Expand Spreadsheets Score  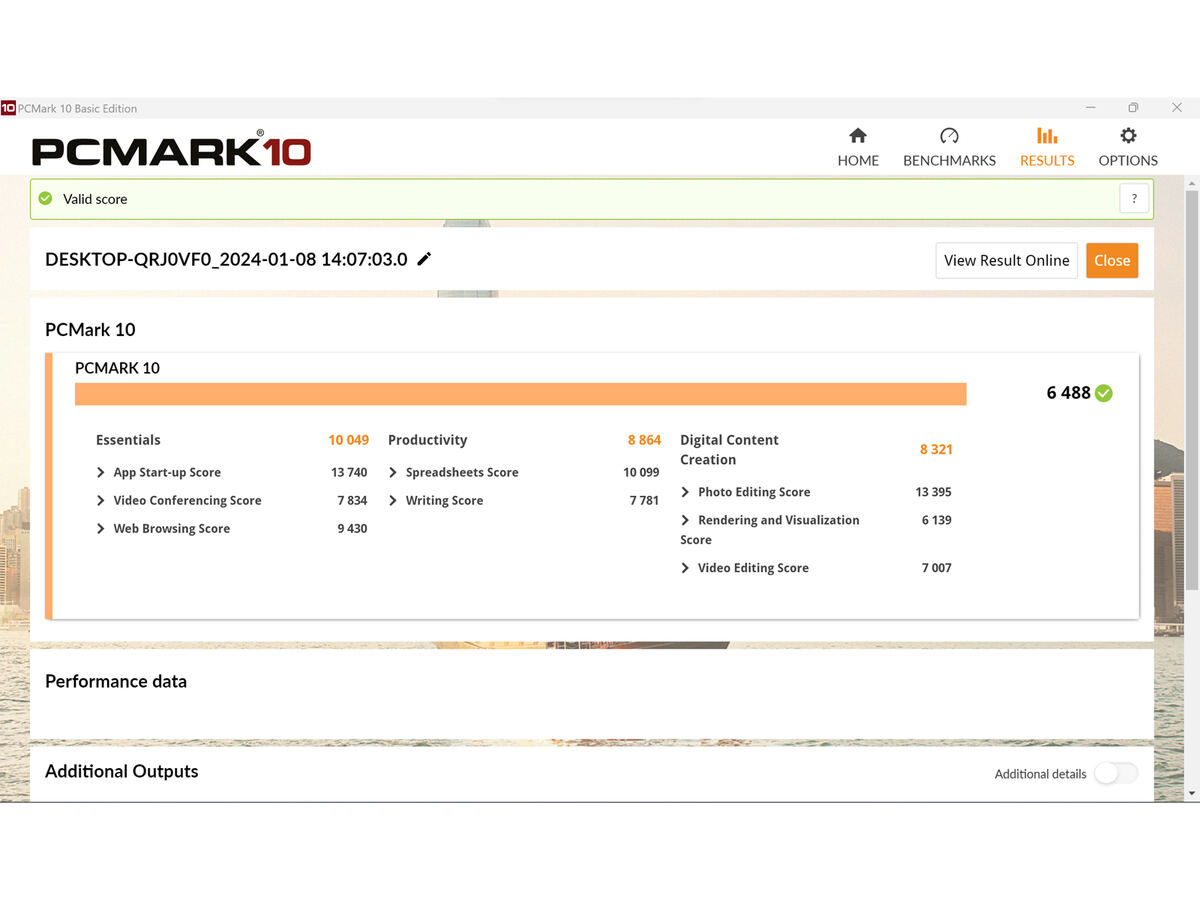click(x=393, y=472)
